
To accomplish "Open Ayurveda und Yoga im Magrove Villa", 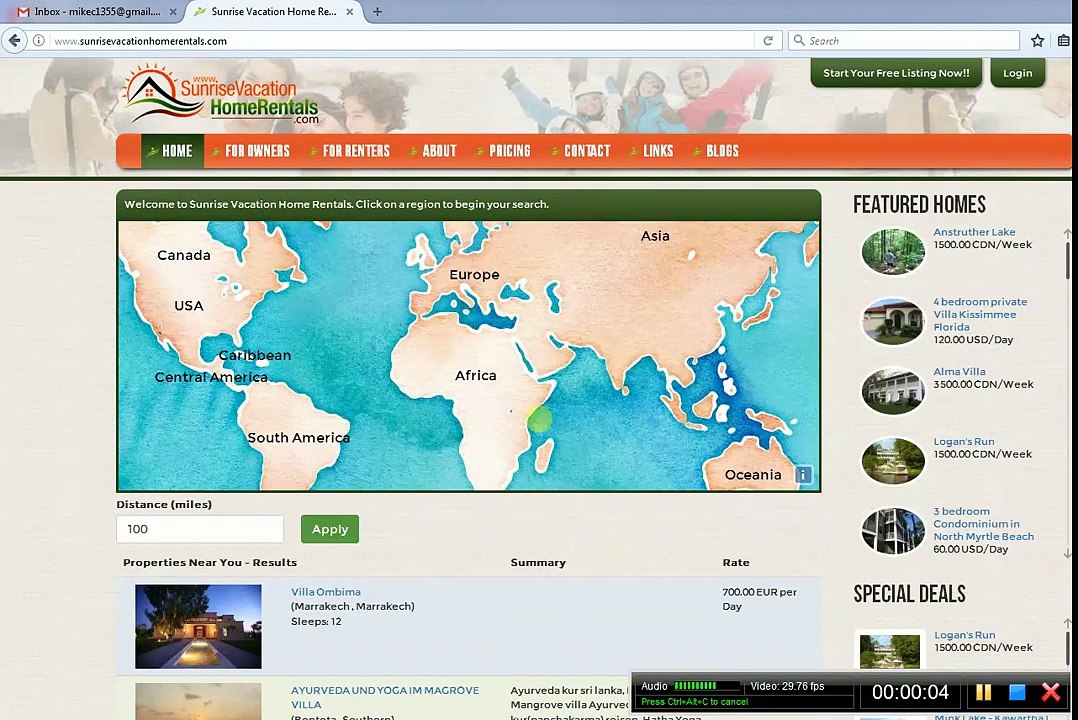I will coord(385,697).
